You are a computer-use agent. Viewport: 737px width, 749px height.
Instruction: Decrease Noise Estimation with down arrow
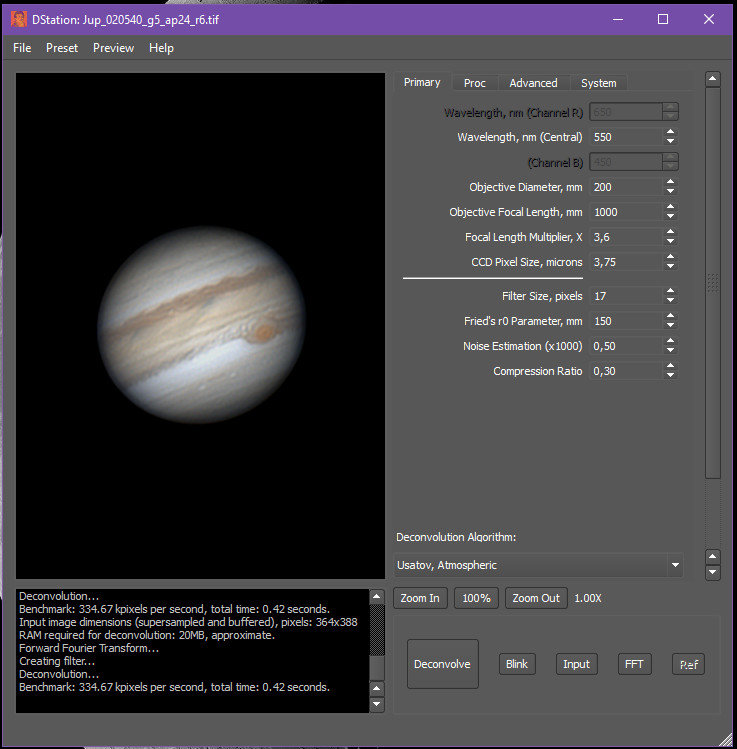[671, 350]
